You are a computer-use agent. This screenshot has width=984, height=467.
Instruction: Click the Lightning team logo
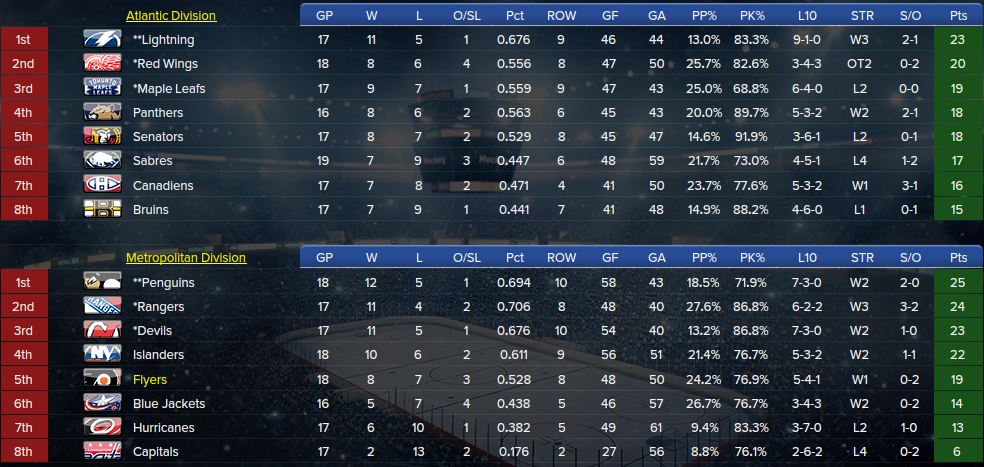tap(102, 40)
